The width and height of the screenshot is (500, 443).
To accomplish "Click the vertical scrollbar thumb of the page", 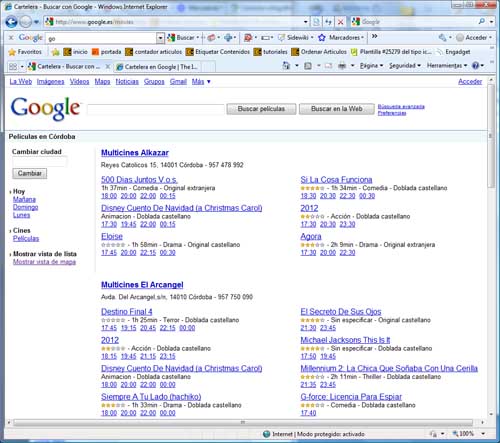I will [491, 135].
